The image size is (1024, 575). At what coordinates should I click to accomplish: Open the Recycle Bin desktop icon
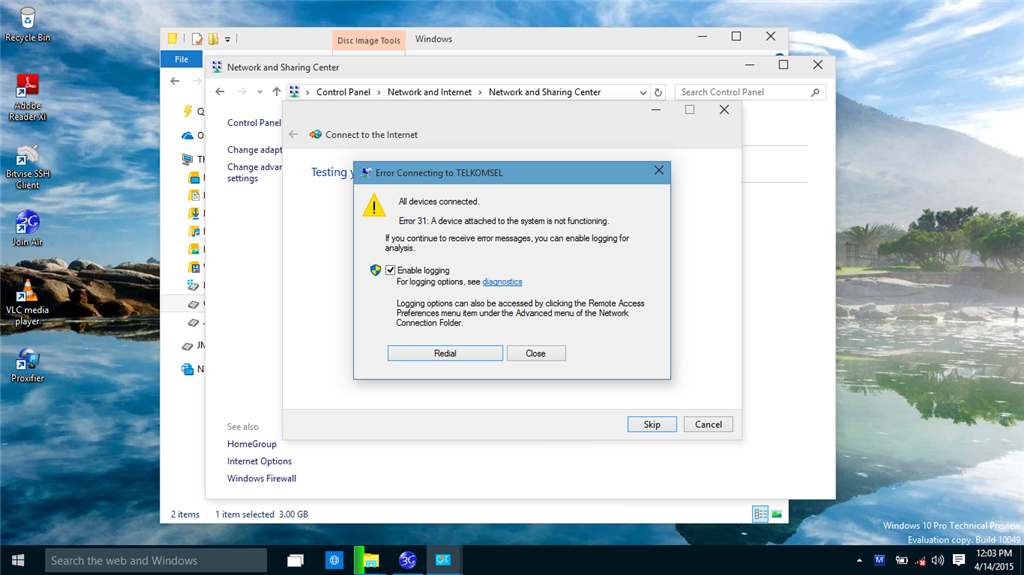tap(27, 25)
